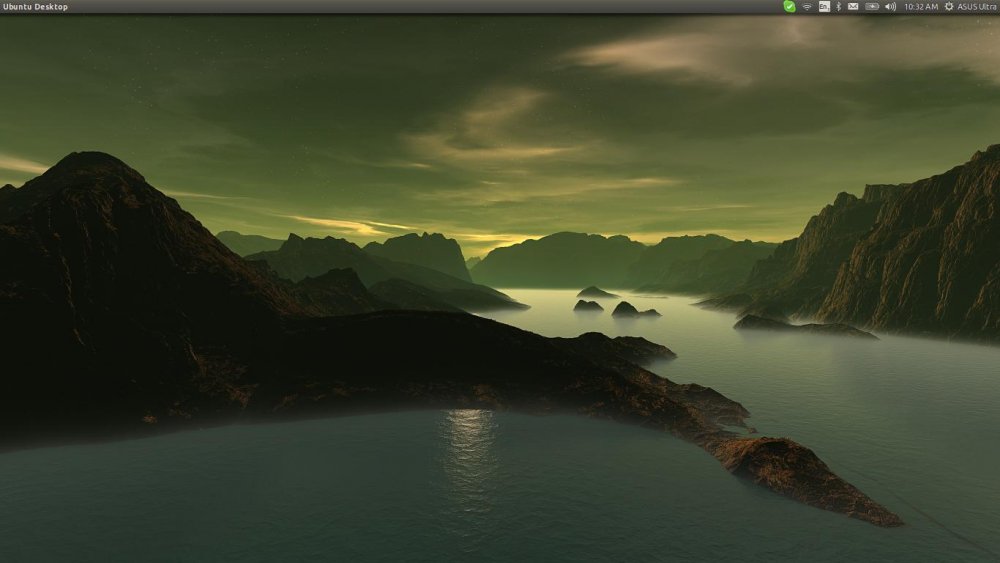Screen dimensions: 1000x563
Task: Open the gear system session menu
Action: pos(949,6)
